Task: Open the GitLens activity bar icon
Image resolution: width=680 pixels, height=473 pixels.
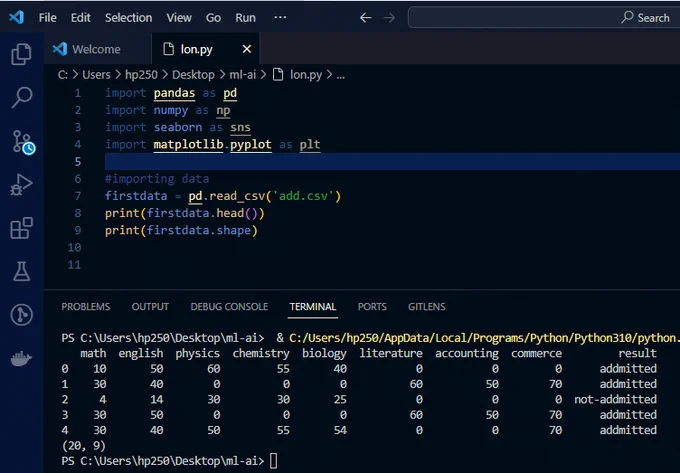Action: pyautogui.click(x=21, y=315)
